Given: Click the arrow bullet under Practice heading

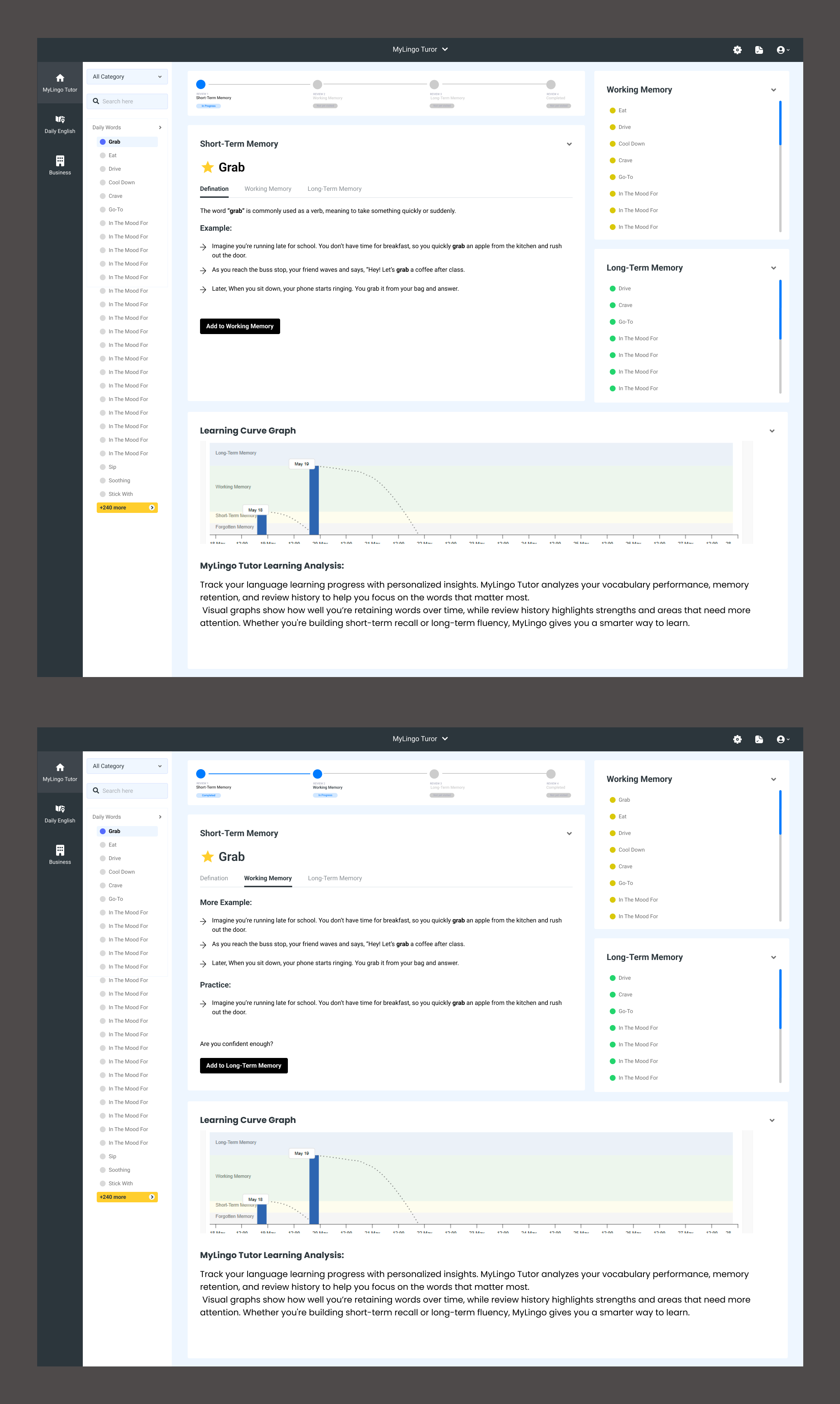Looking at the screenshot, I should pyautogui.click(x=203, y=1004).
